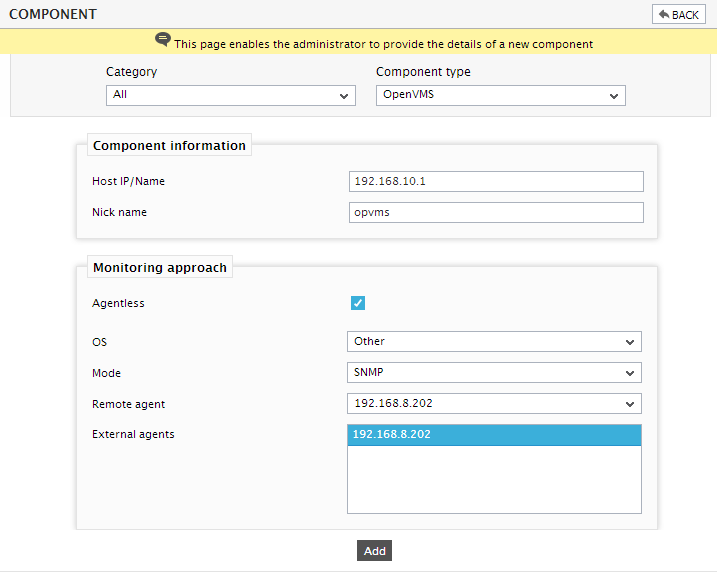Click the OS dropdown chevron arrow
Screen dimensions: 717x572
630,342
